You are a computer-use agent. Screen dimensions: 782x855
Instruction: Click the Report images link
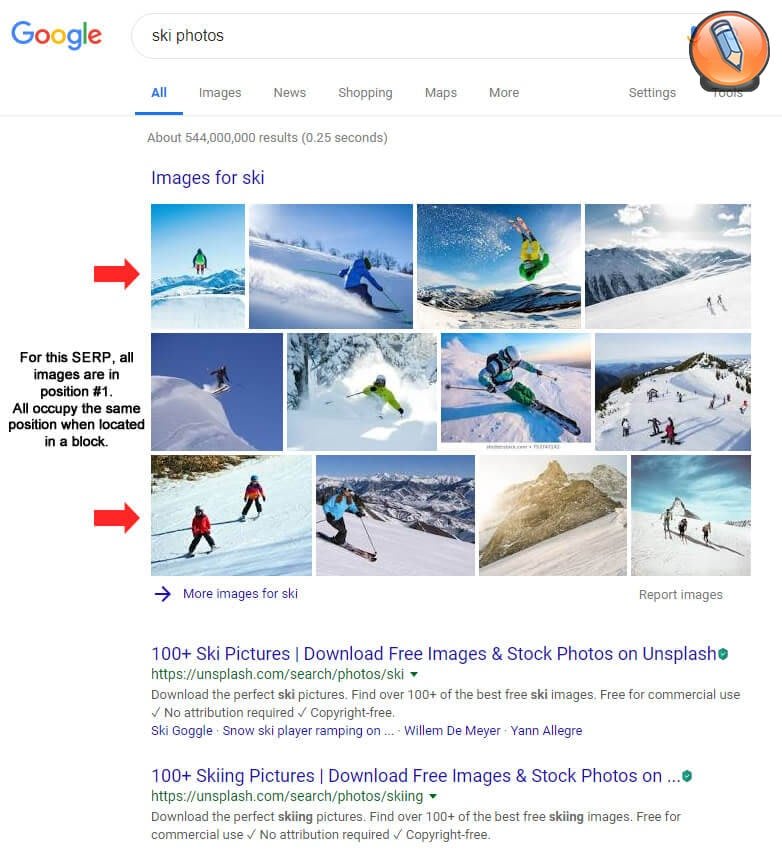point(681,595)
